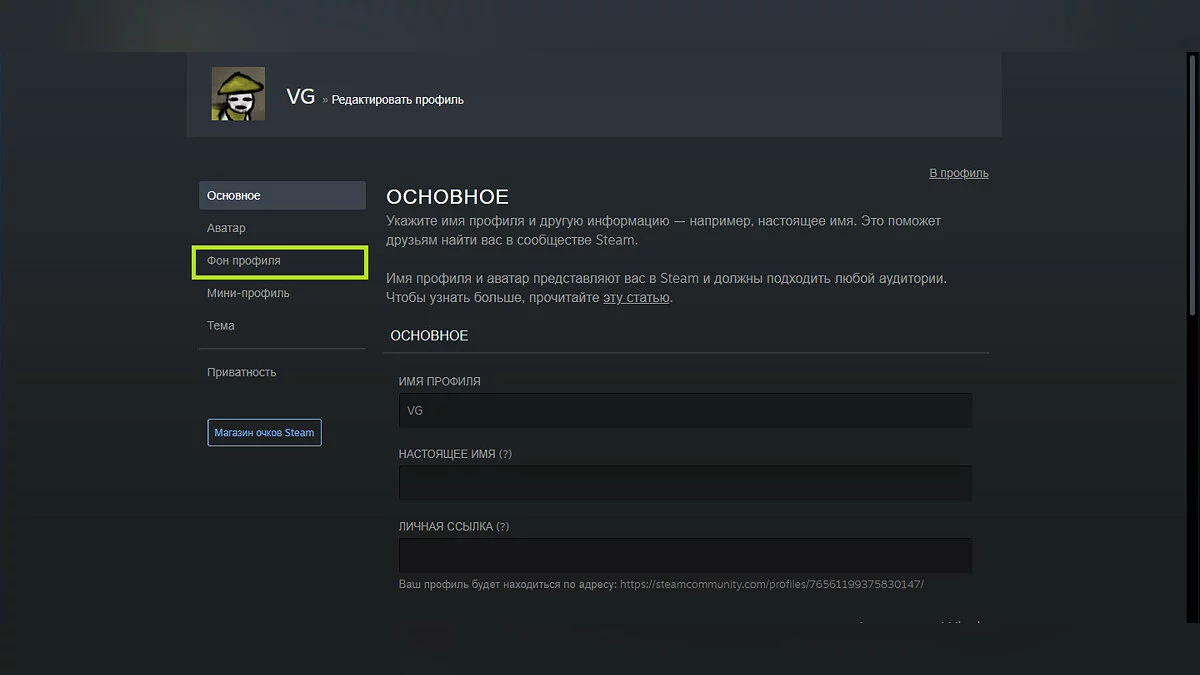Click the steamcommunity.com profile URL text
The image size is (1200, 675).
771,584
